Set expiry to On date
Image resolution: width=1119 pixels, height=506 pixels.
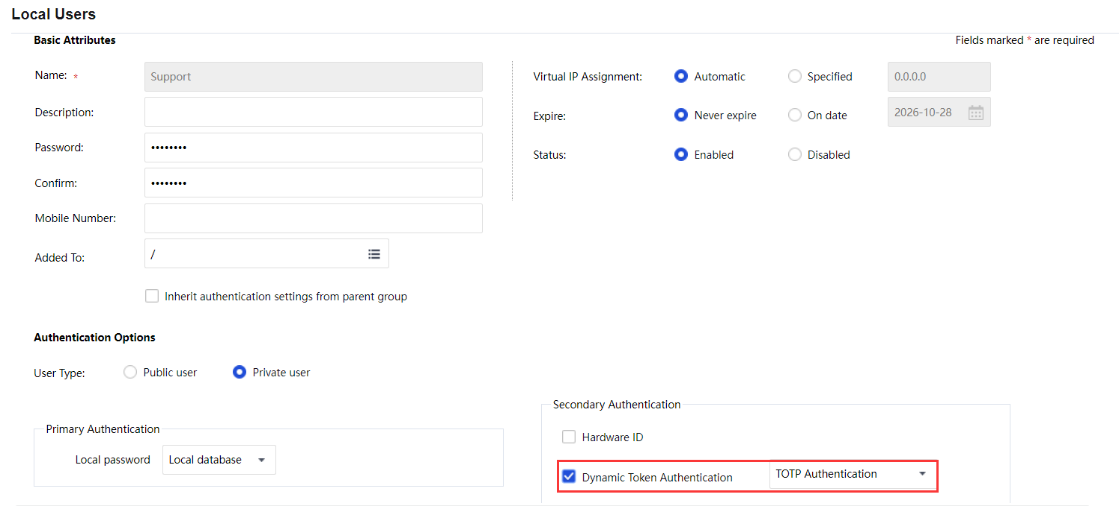click(795, 115)
